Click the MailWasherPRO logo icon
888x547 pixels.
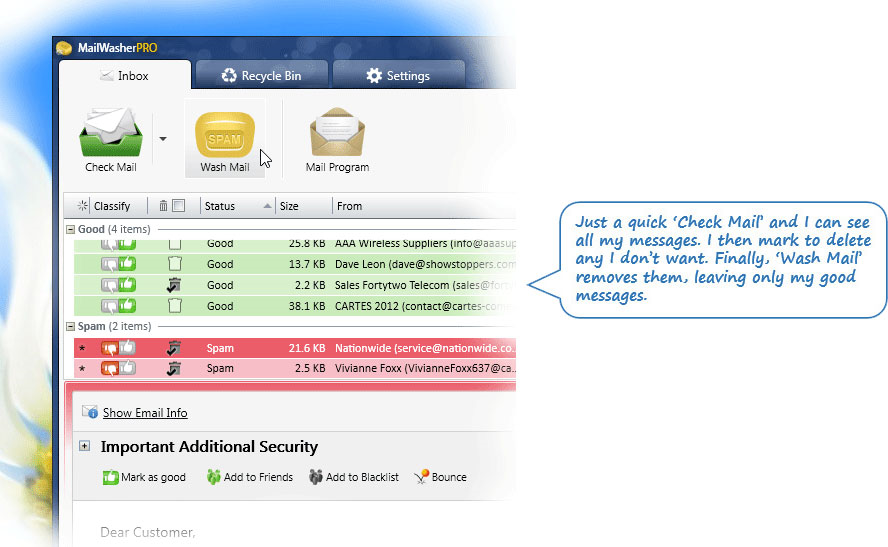(x=64, y=48)
